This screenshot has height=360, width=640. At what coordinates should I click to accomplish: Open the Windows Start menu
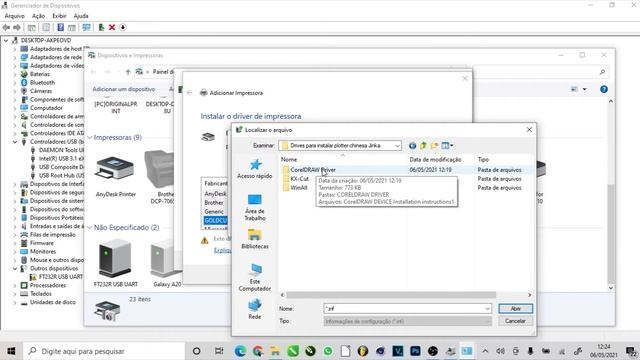pos(11,351)
